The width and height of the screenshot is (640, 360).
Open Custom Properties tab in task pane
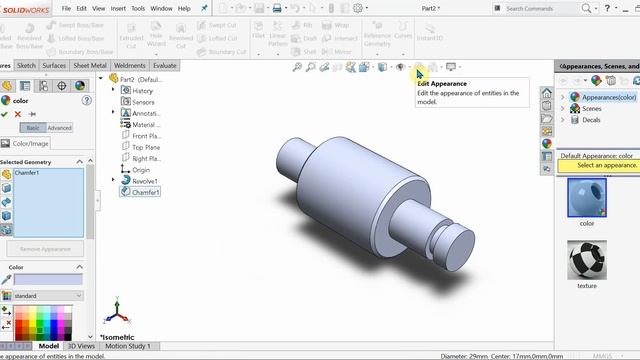point(547,156)
